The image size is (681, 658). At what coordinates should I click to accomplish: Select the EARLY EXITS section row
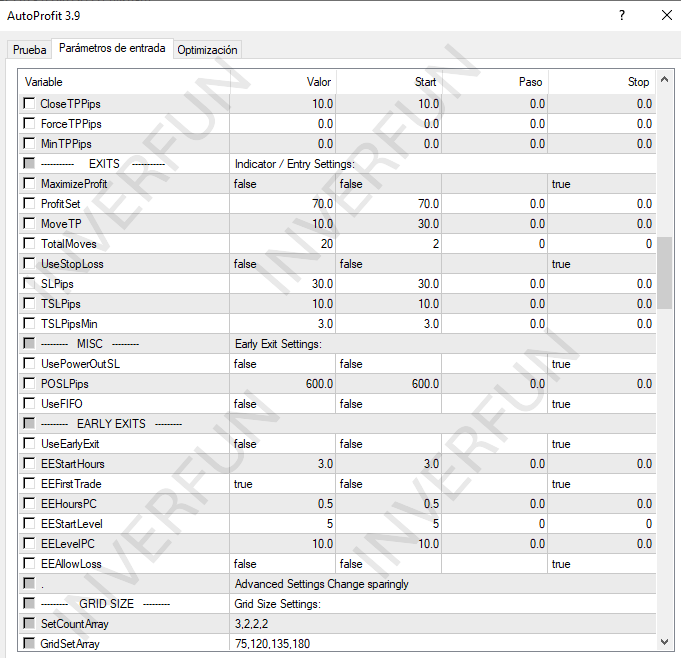[337, 423]
